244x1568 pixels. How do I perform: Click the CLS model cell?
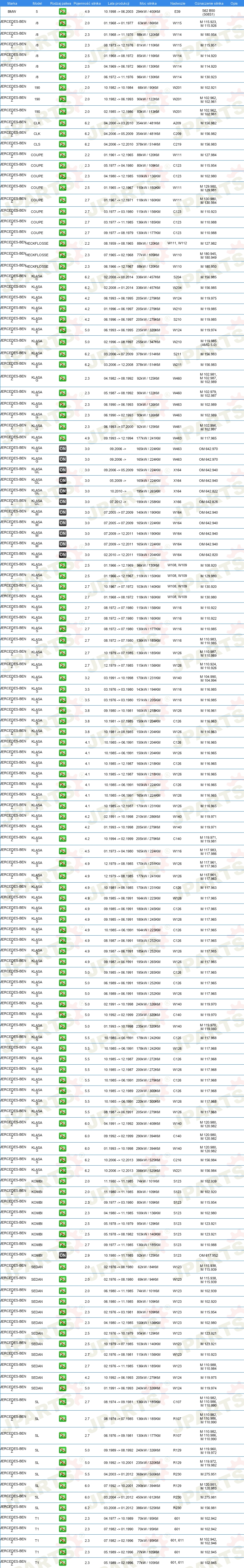(x=37, y=144)
